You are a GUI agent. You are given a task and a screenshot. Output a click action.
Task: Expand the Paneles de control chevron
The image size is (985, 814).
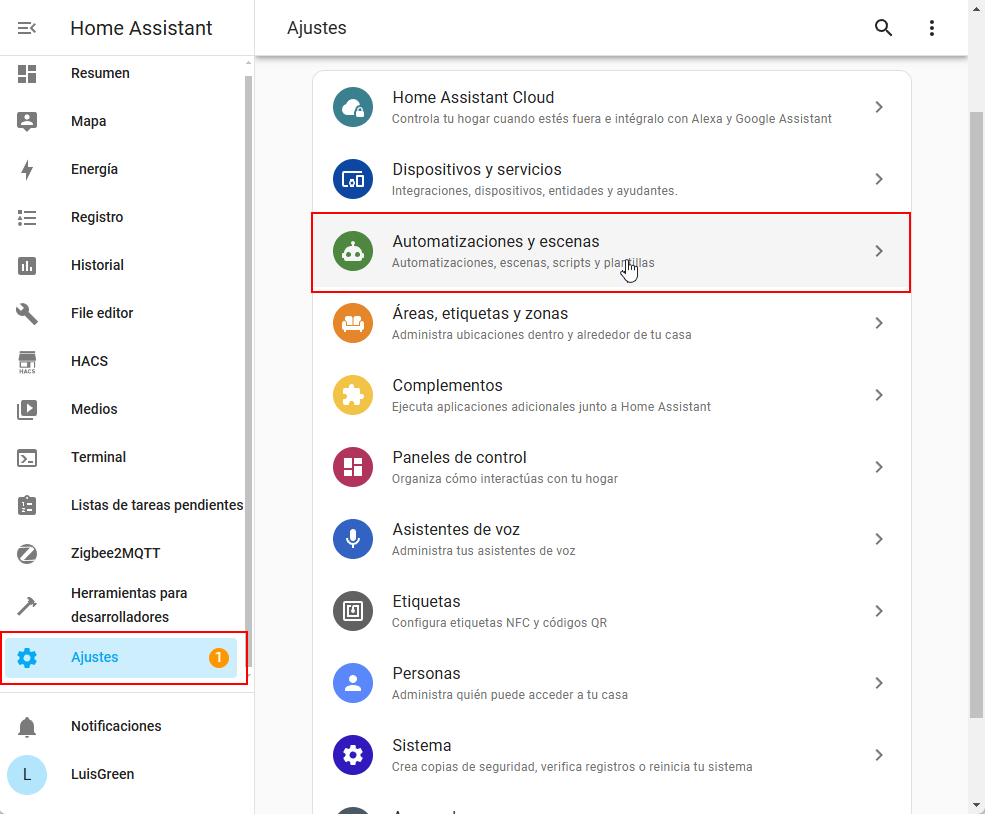pos(879,467)
